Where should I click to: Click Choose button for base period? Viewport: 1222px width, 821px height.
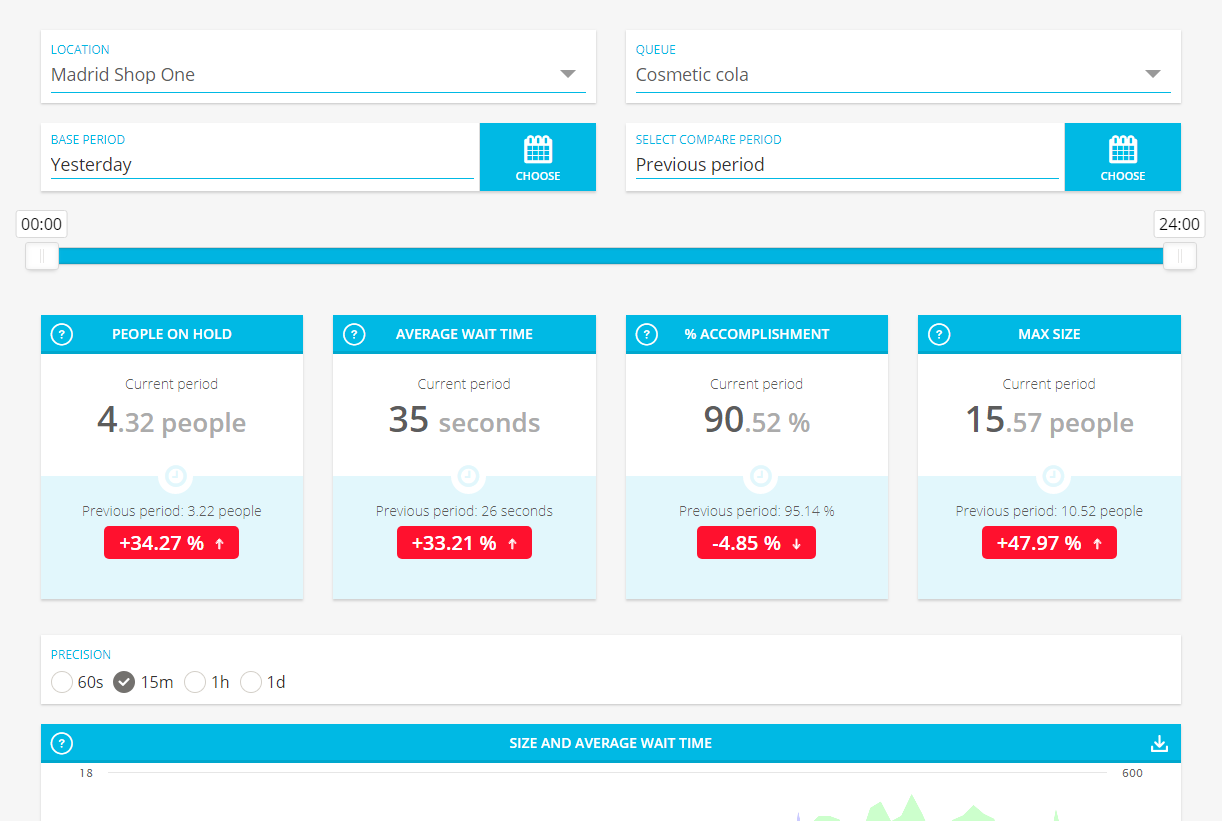click(x=538, y=157)
